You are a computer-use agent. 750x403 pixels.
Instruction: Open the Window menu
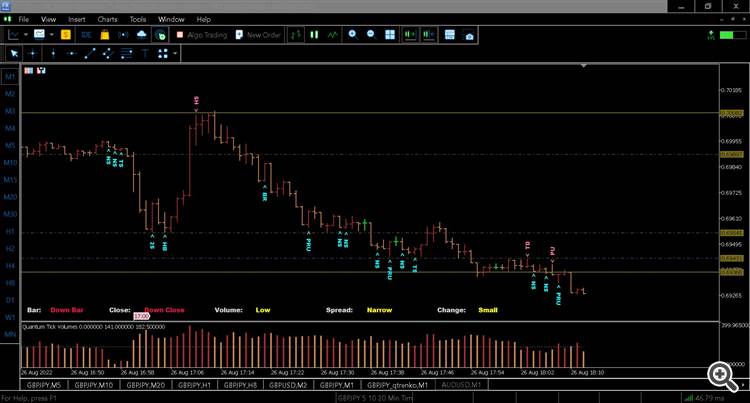coord(171,19)
